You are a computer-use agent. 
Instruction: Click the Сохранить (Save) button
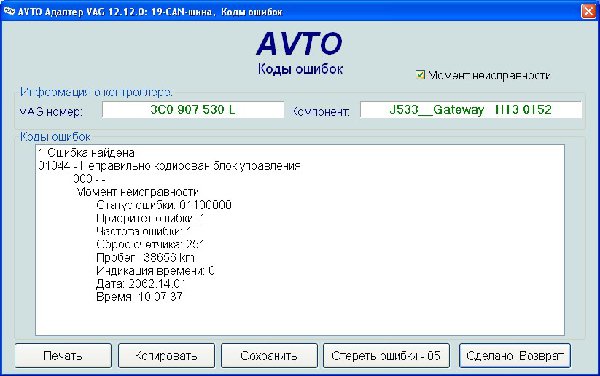click(269, 356)
